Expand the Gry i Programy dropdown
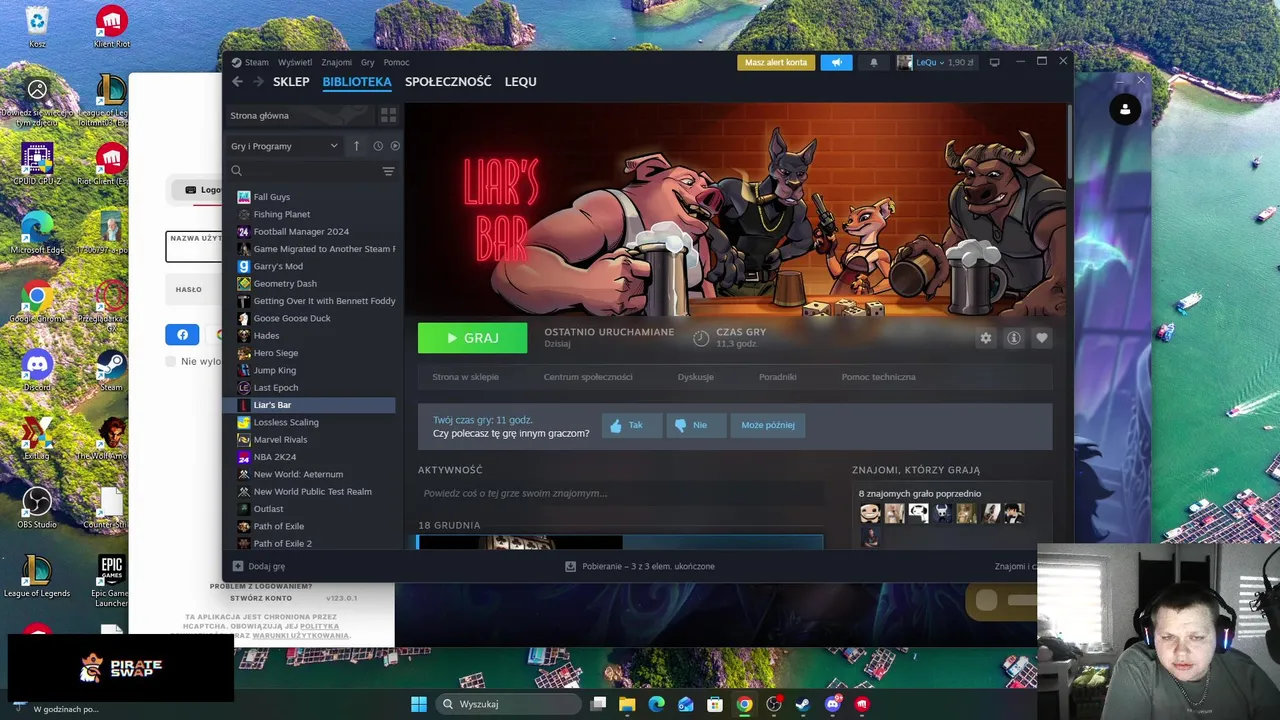The image size is (1280, 720). coord(285,146)
